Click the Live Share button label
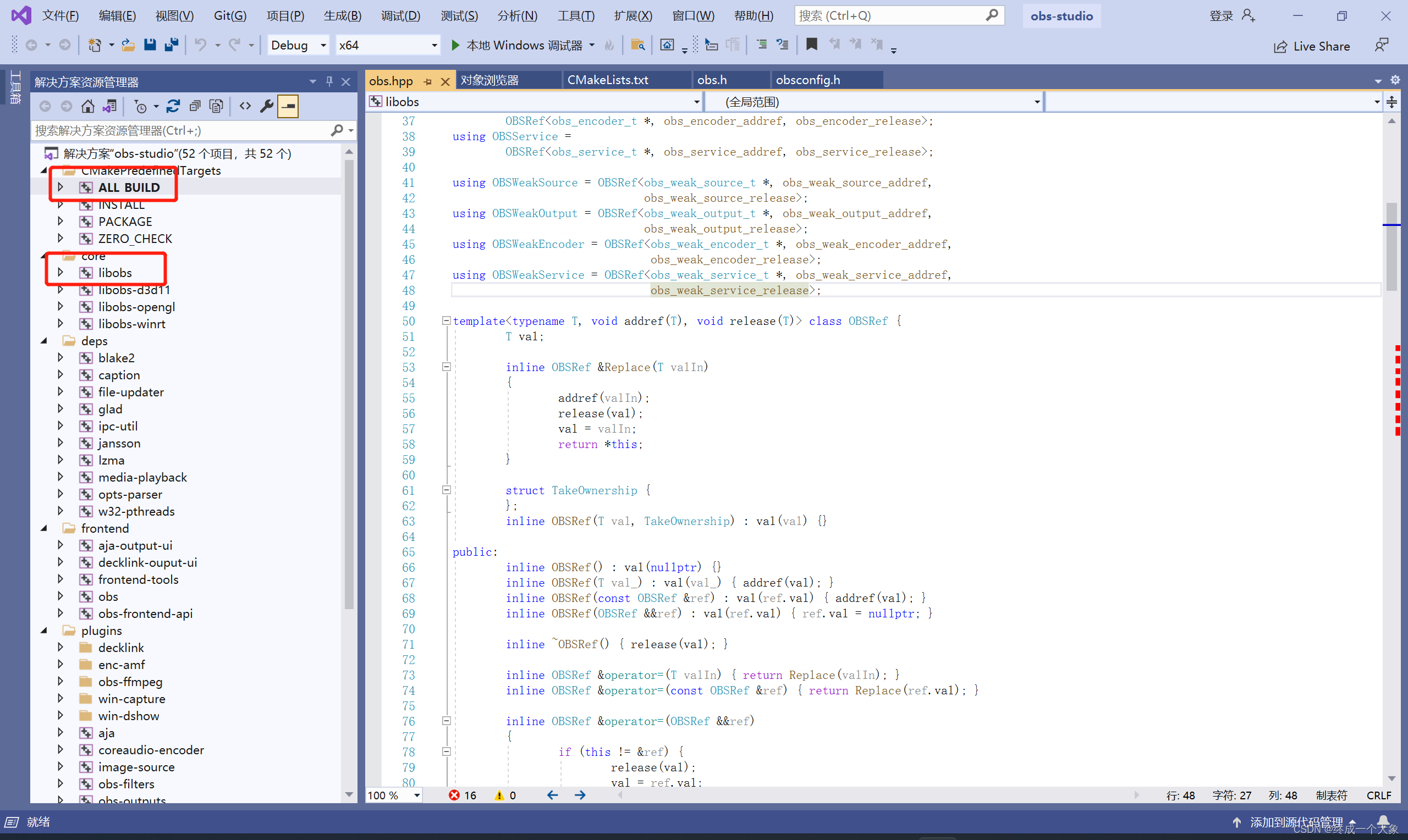 coord(1322,46)
